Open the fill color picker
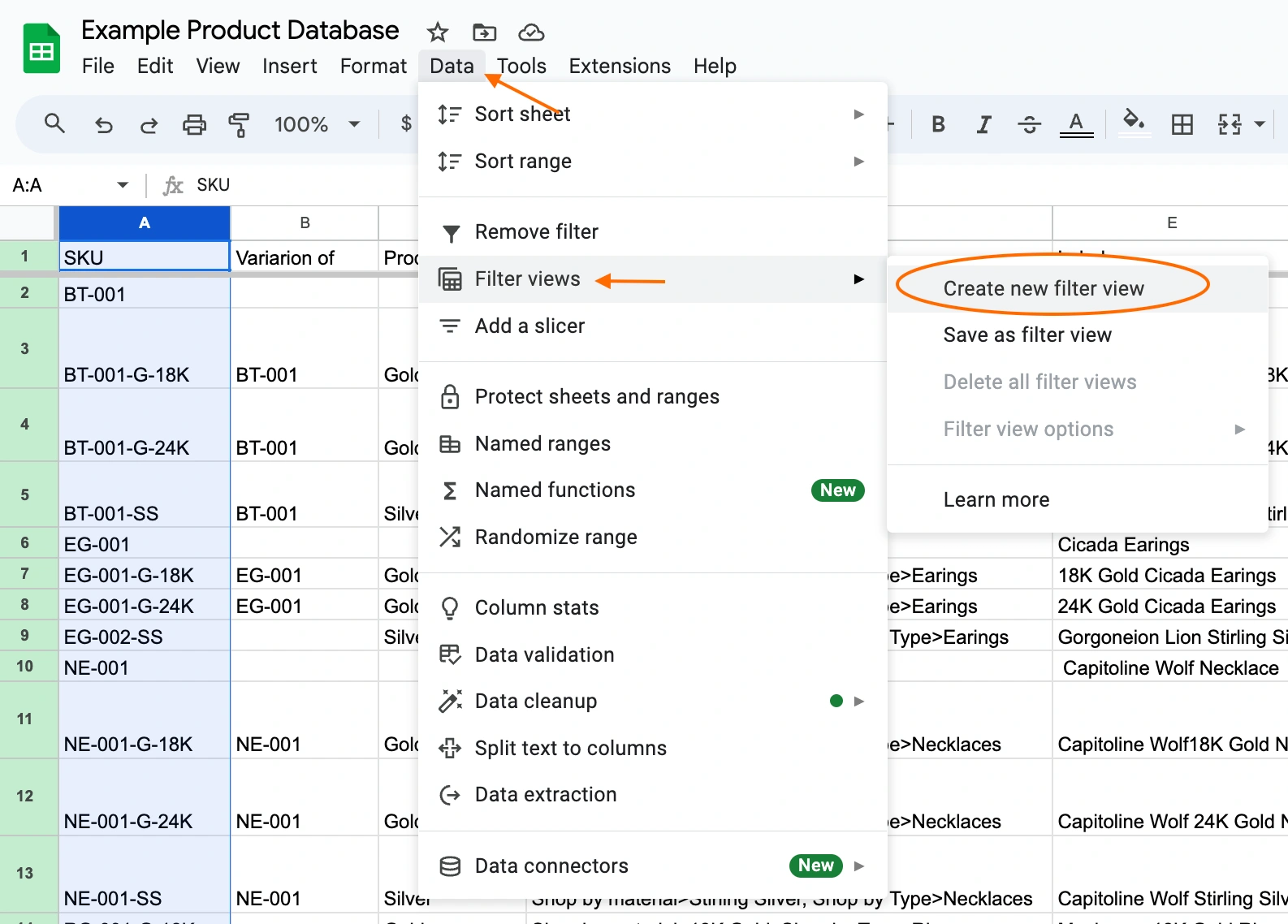1288x924 pixels. pyautogui.click(x=1134, y=123)
